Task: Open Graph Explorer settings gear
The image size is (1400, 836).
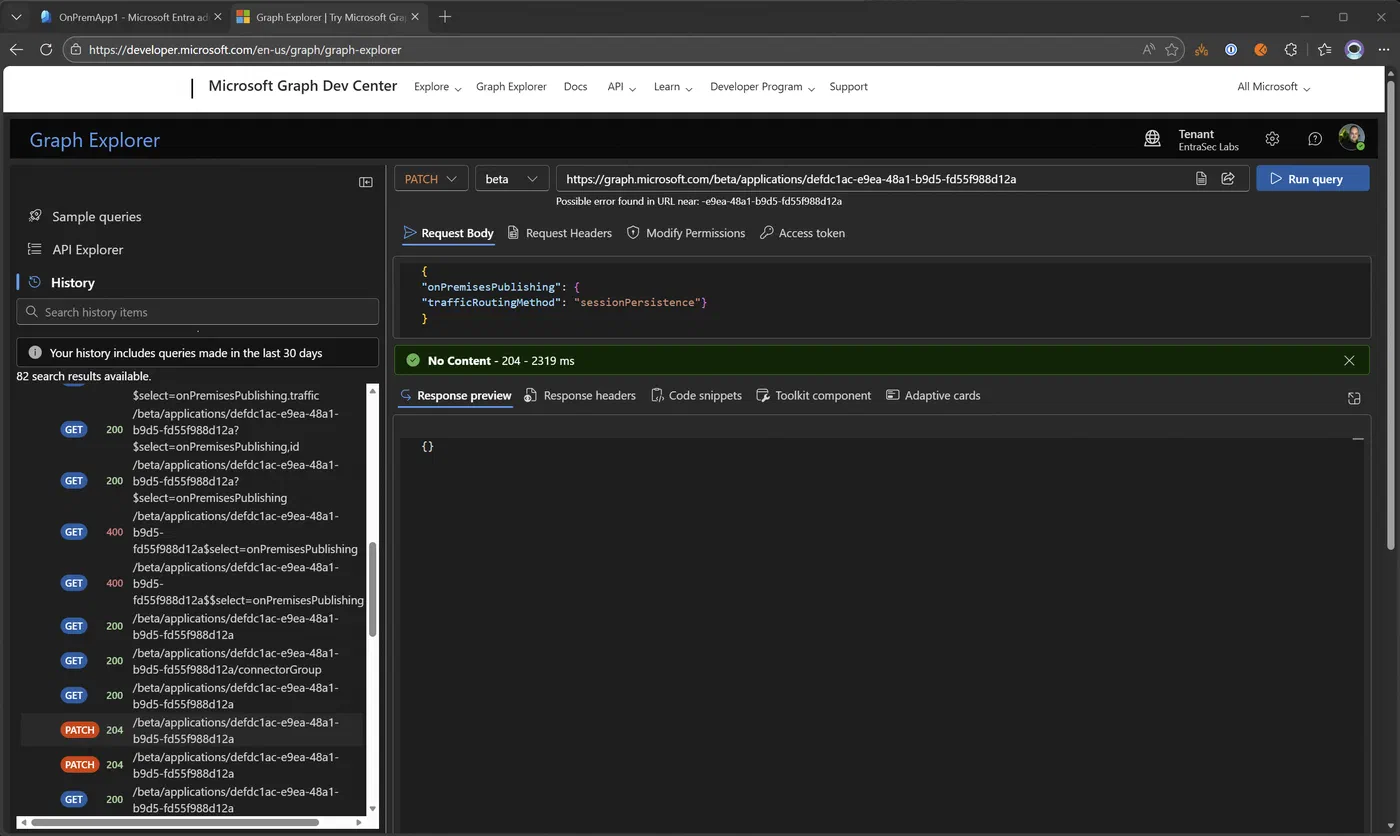Action: click(x=1272, y=139)
